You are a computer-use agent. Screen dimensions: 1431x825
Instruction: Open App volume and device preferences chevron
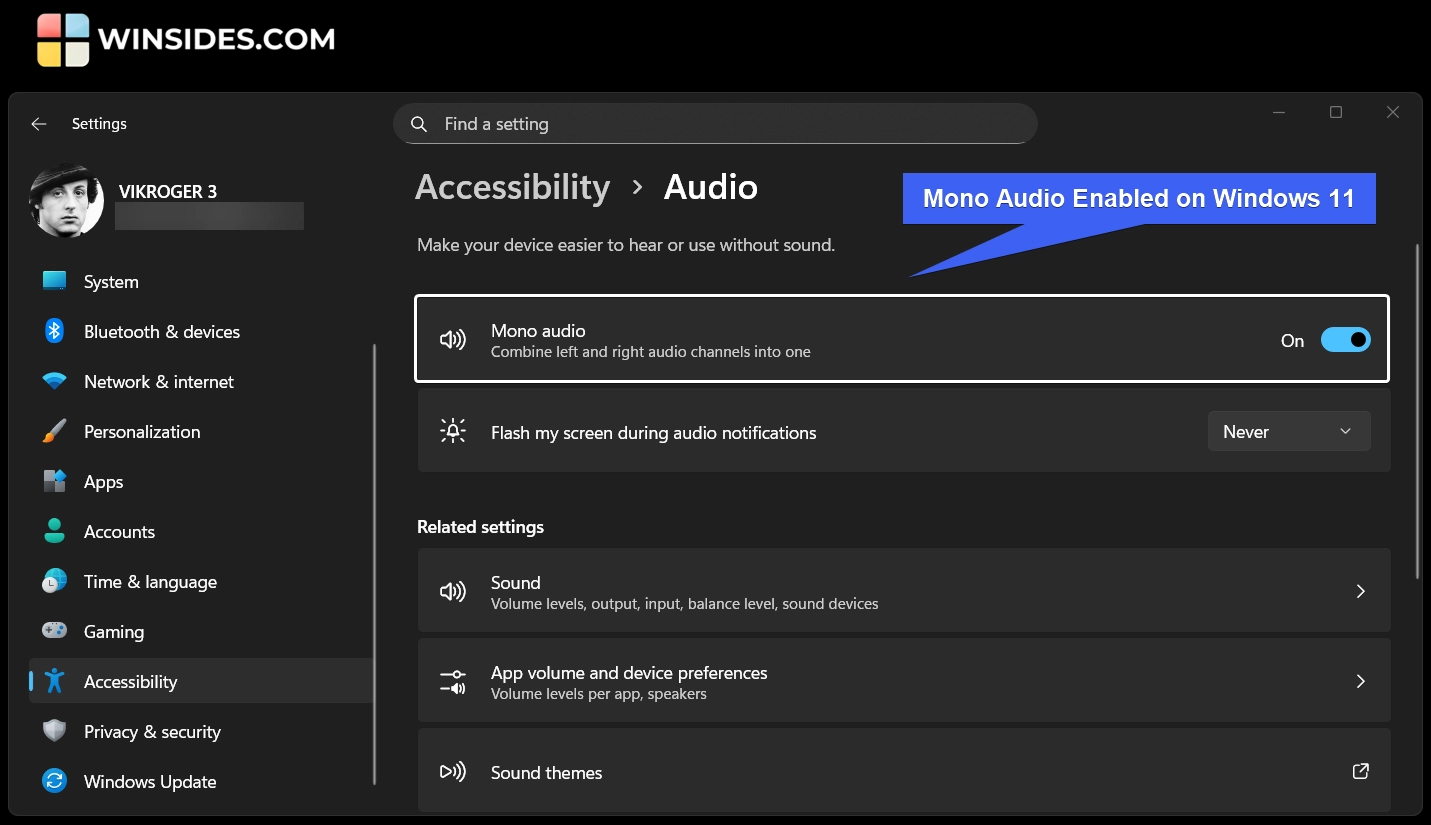tap(1360, 681)
